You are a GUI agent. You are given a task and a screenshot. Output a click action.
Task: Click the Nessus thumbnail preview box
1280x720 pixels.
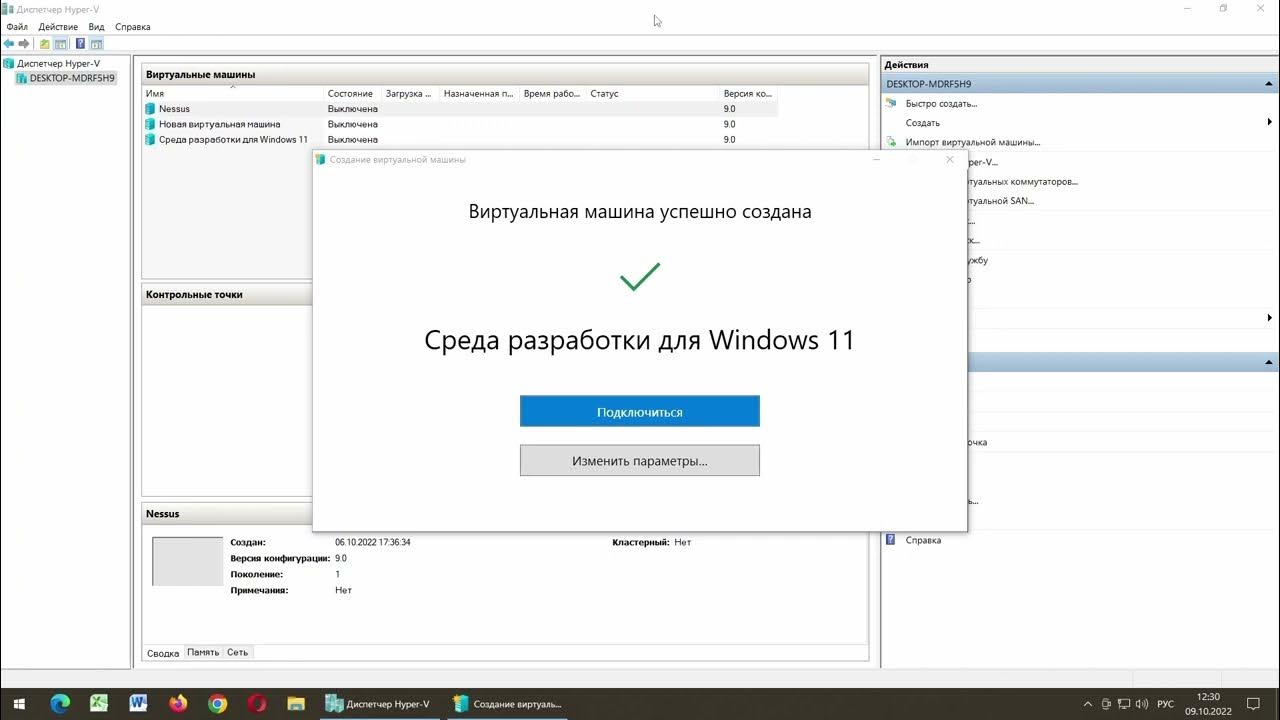[188, 561]
